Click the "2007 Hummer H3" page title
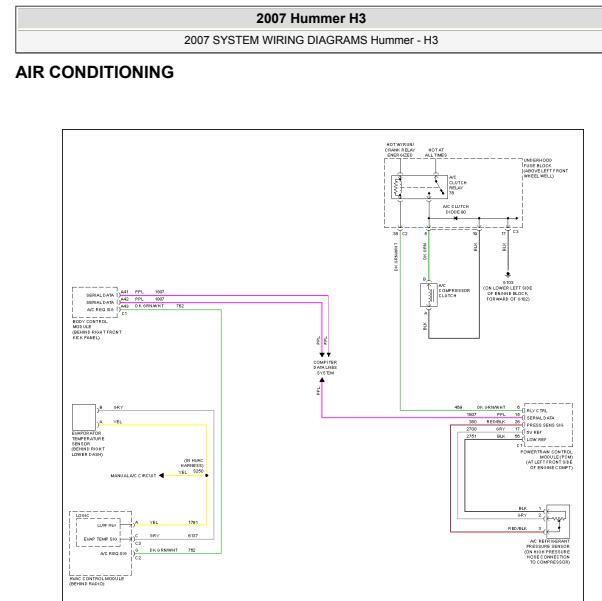The height and width of the screenshot is (601, 602). (x=311, y=18)
